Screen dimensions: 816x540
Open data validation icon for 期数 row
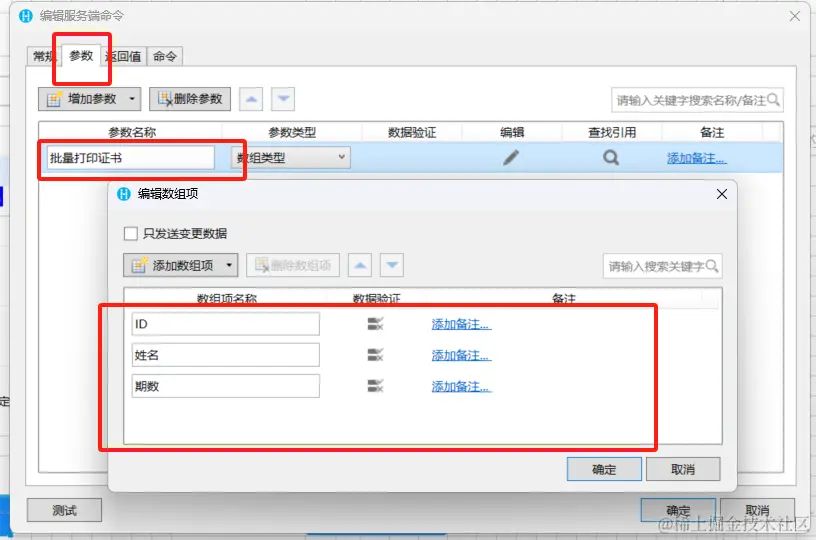pos(375,386)
